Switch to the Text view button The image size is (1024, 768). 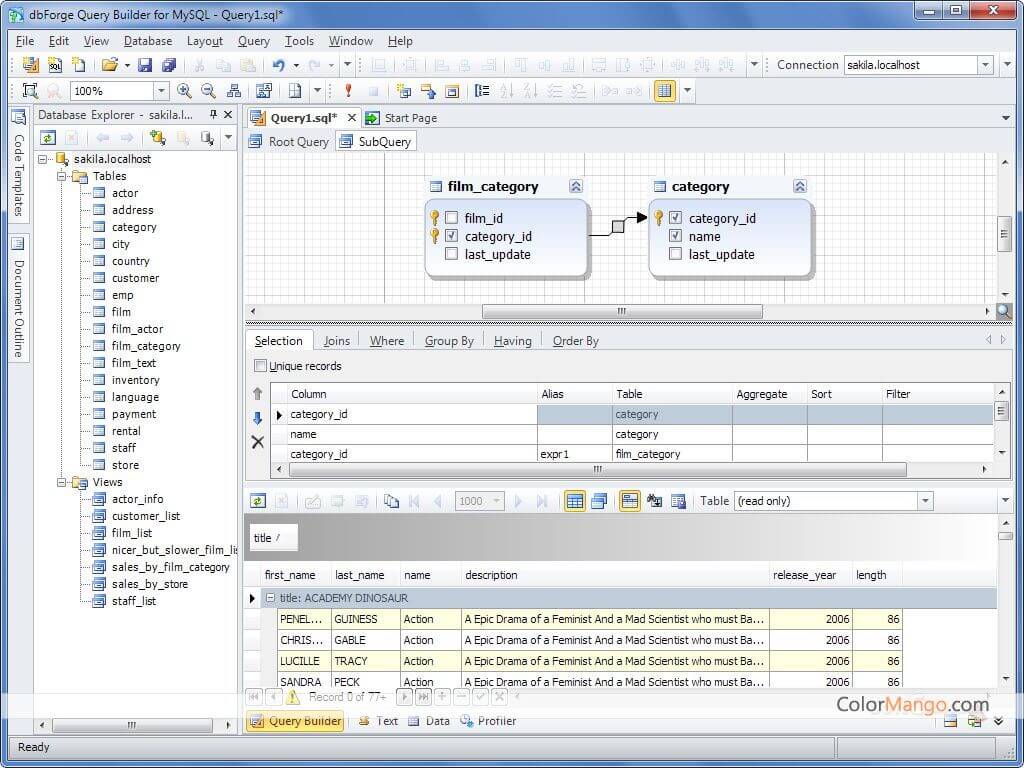pos(378,720)
